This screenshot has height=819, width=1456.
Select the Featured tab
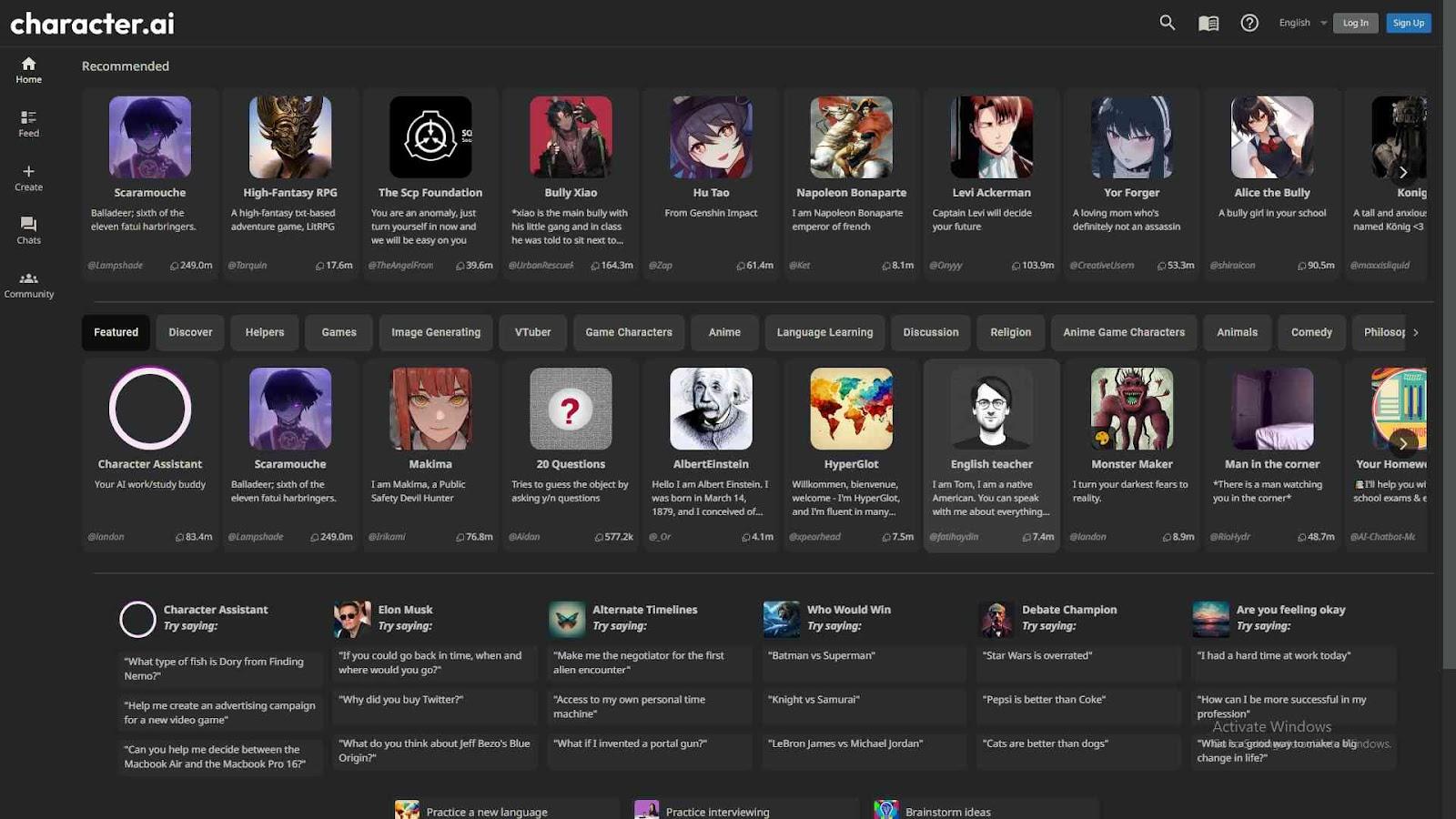click(x=116, y=332)
